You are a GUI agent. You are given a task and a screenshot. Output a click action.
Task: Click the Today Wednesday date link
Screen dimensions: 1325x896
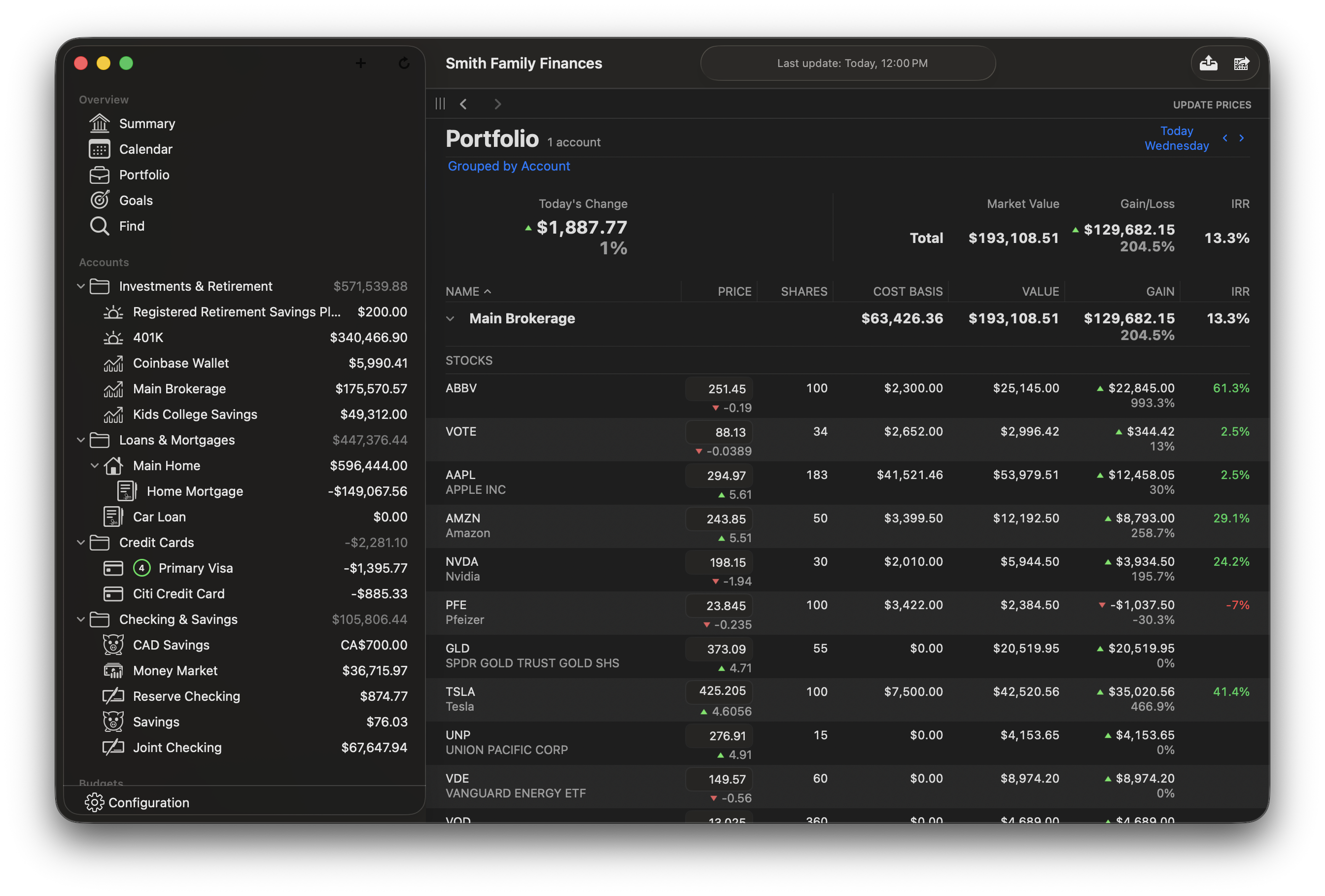(1177, 138)
